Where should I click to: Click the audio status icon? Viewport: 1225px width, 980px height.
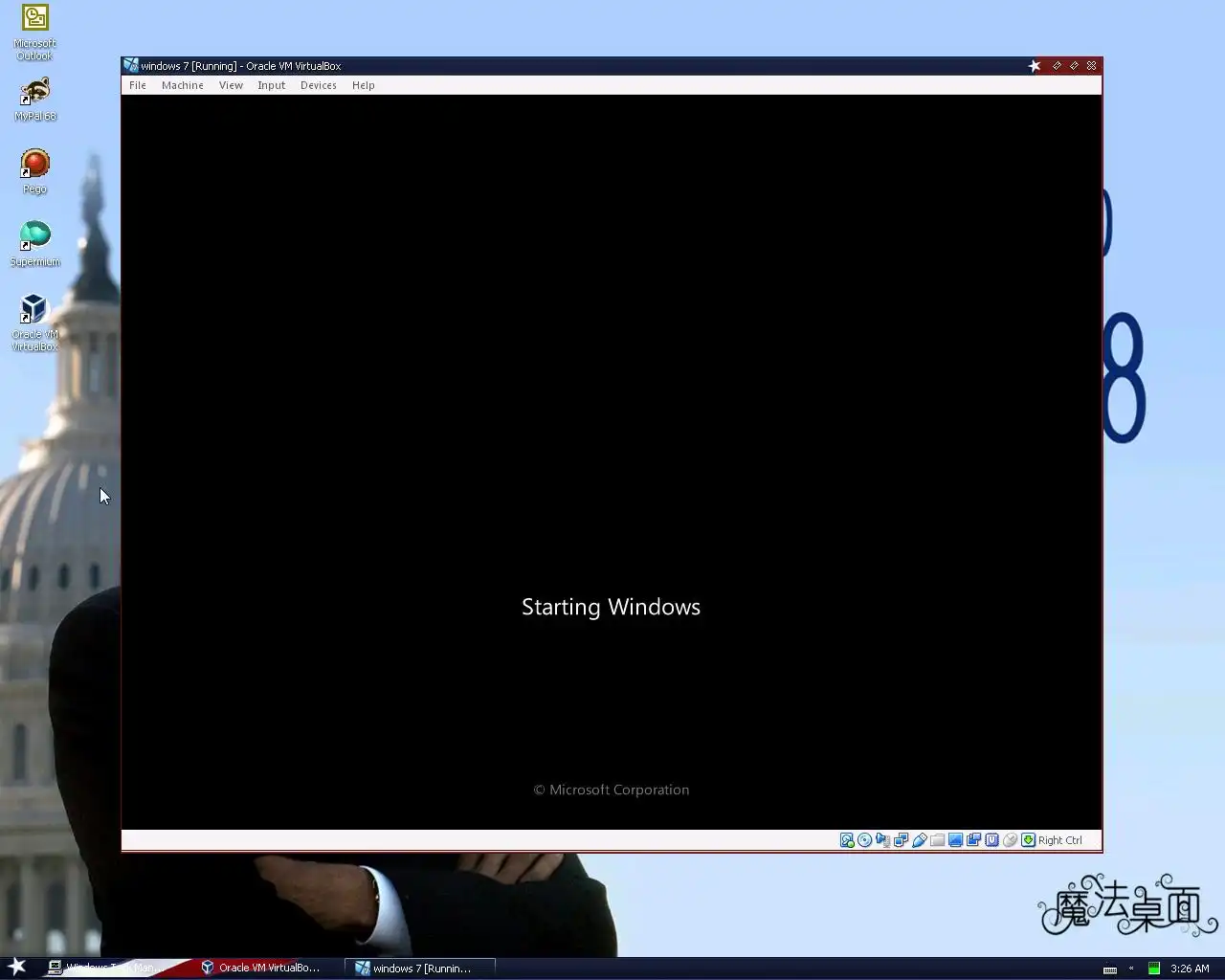point(883,840)
